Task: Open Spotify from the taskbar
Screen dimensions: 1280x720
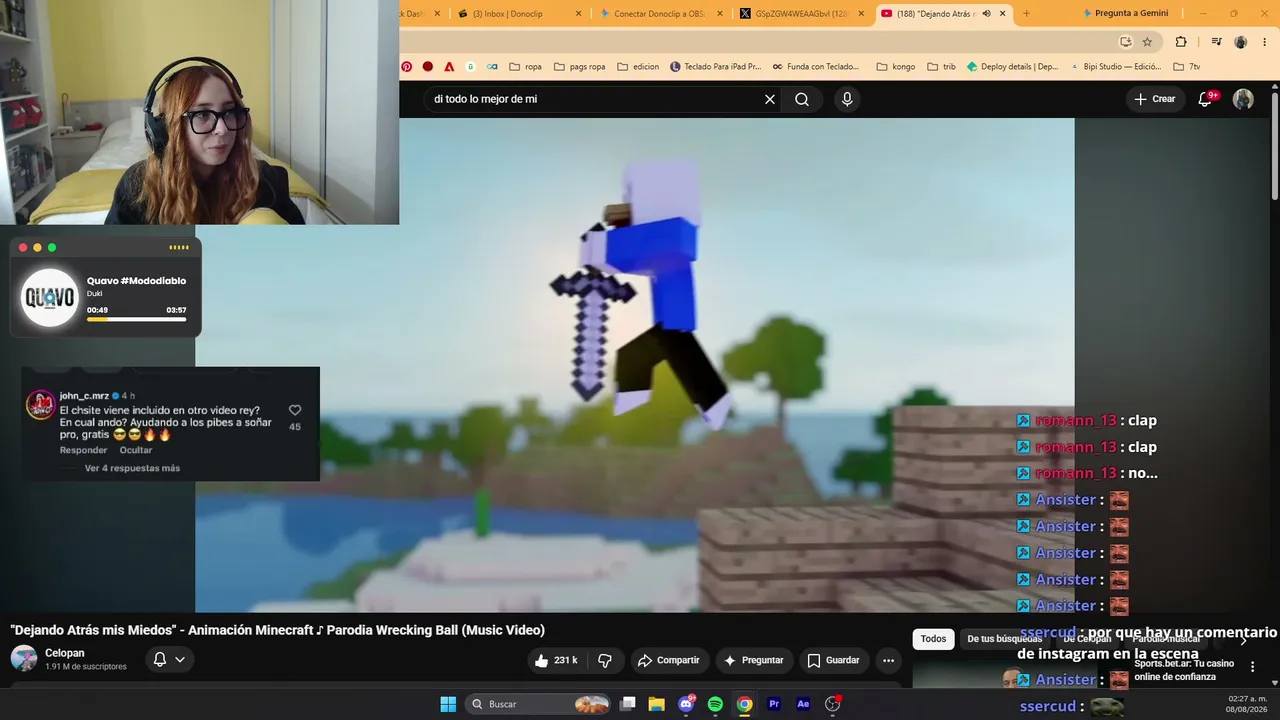Action: click(x=715, y=704)
